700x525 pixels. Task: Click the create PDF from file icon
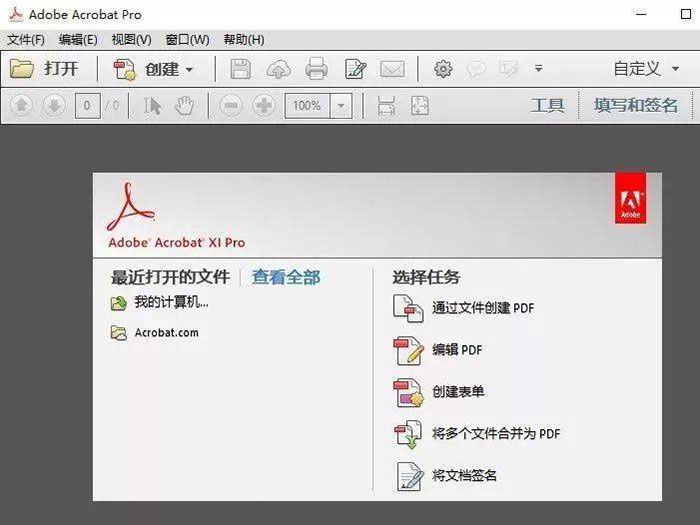point(408,308)
